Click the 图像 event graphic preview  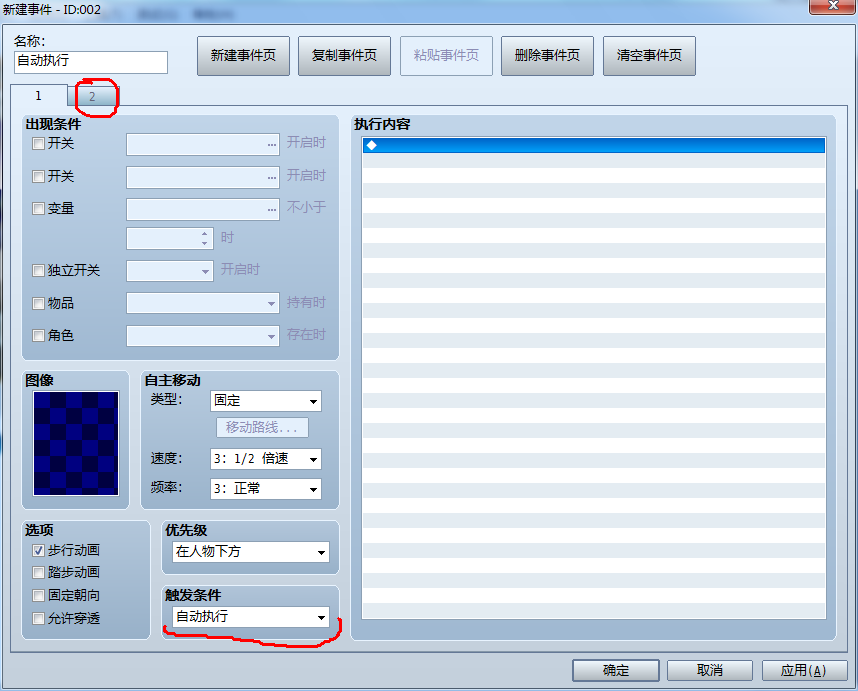click(x=76, y=443)
